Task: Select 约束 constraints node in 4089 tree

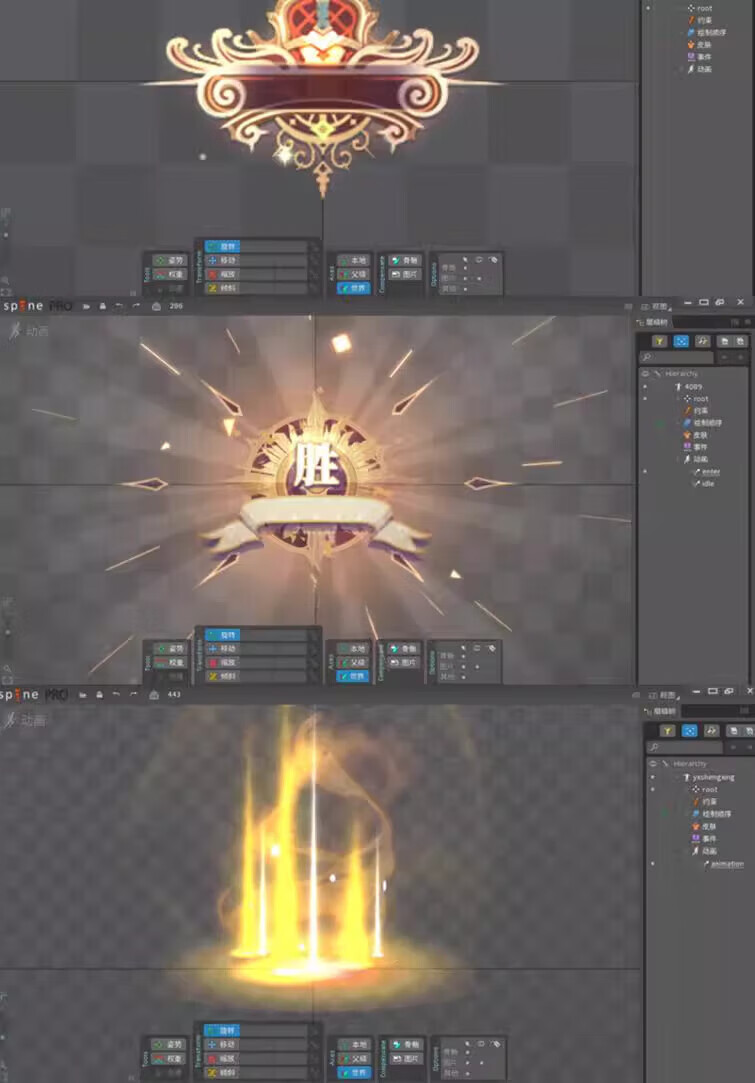Action: 696,411
